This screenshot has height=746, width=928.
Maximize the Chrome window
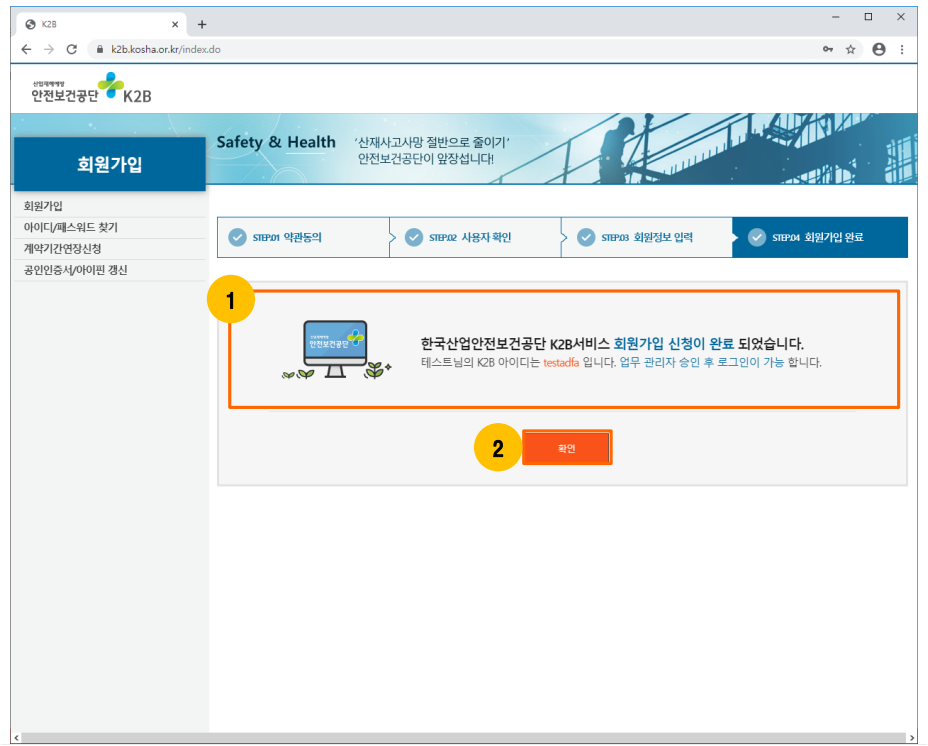[x=868, y=17]
